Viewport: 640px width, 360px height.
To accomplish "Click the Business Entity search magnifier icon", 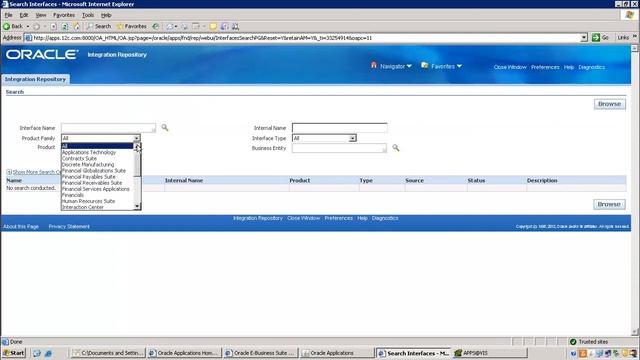I will click(x=396, y=148).
